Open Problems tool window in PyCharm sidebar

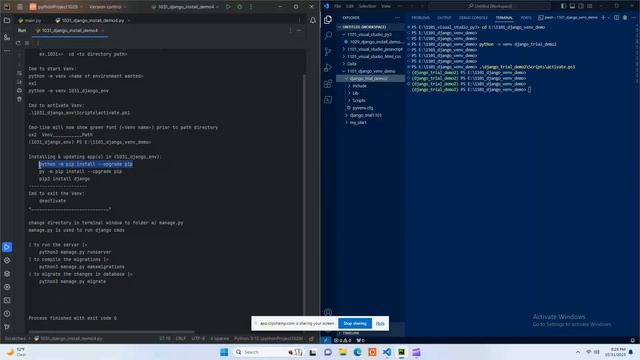7,313
